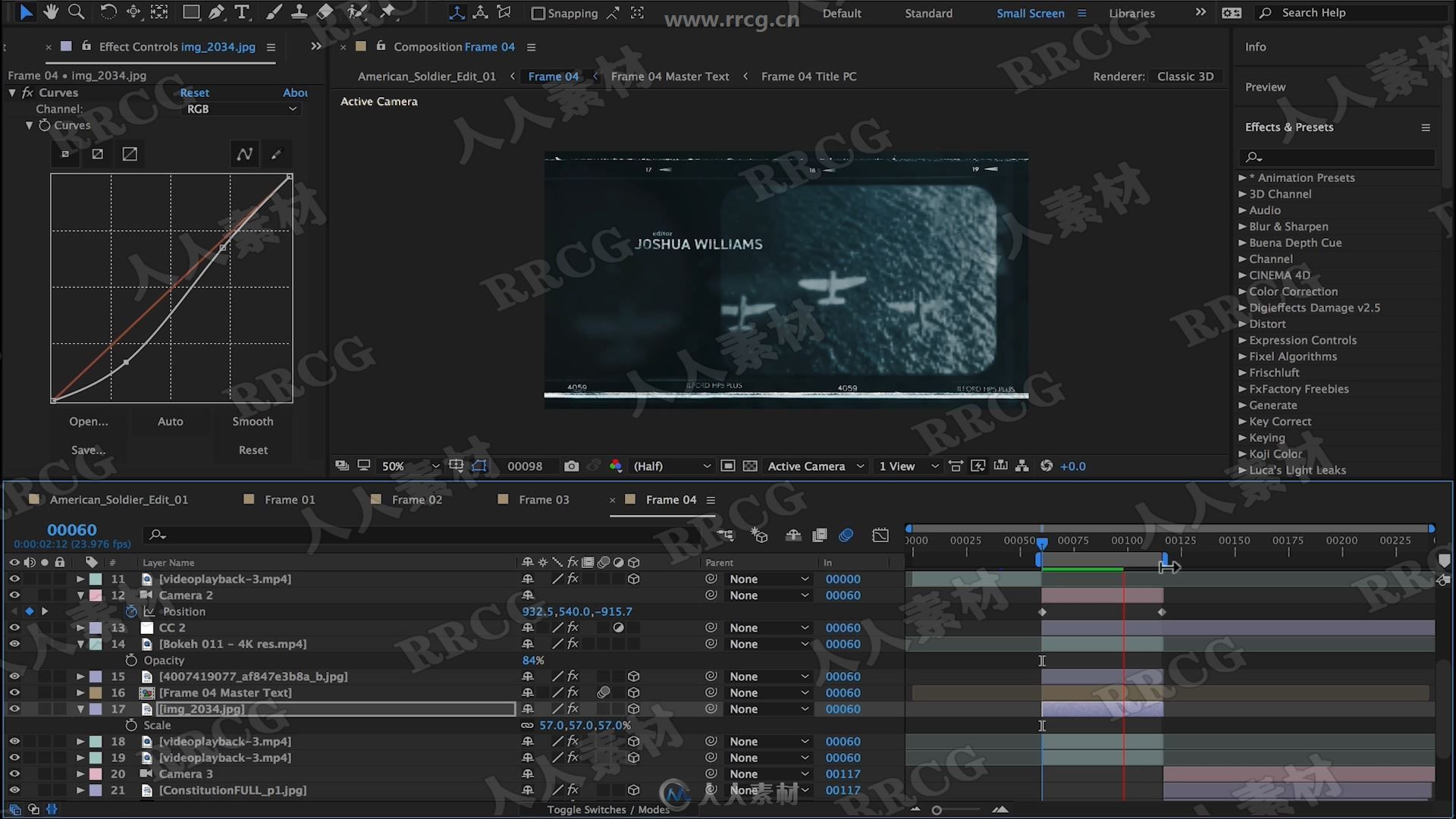The image size is (1456, 819).
Task: Toggle visibility of videoplayback-3.mp4 layer 11
Action: coord(14,578)
